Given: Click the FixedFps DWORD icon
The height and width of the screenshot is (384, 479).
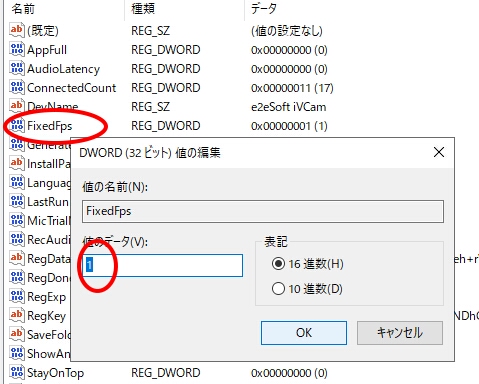Looking at the screenshot, I should click(x=17, y=125).
